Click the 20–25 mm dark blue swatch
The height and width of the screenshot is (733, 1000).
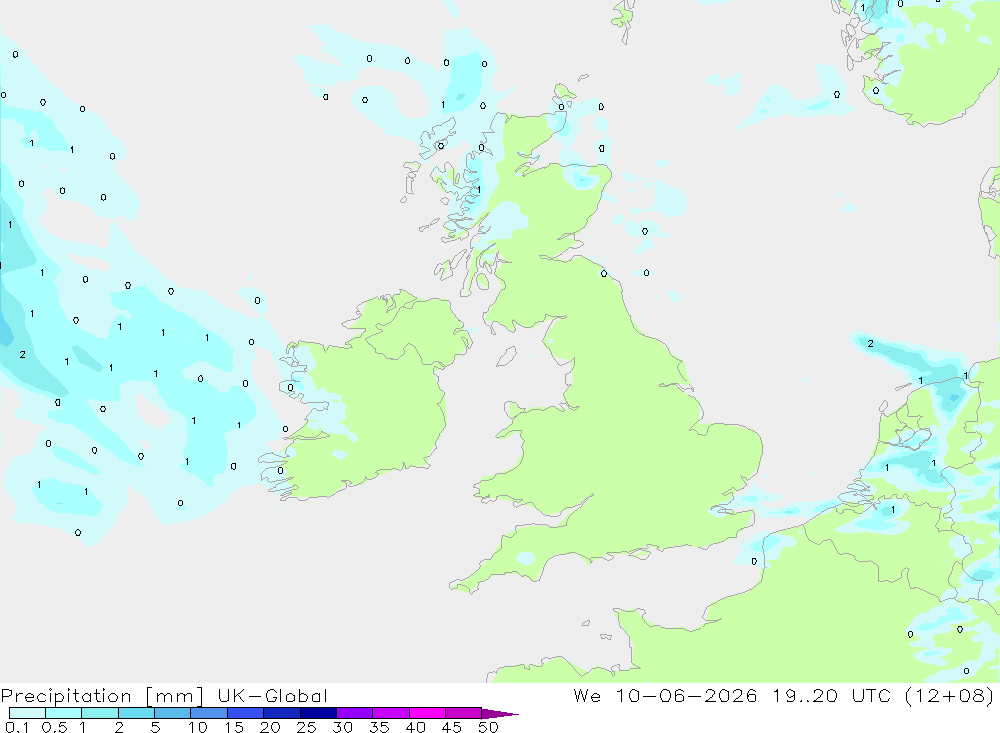[x=282, y=713]
